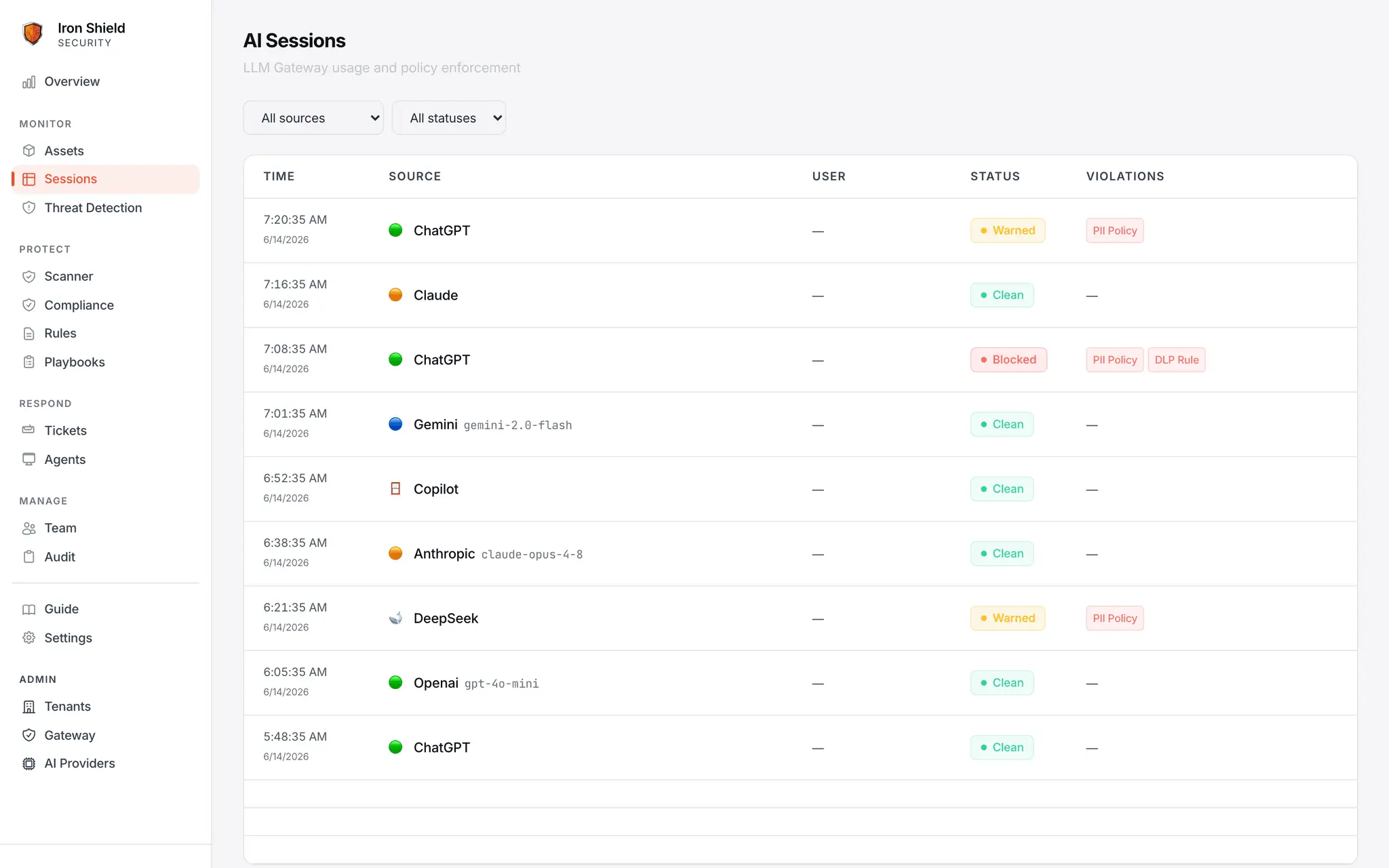Click the Guide book icon
The height and width of the screenshot is (868, 1389).
pyautogui.click(x=28, y=609)
